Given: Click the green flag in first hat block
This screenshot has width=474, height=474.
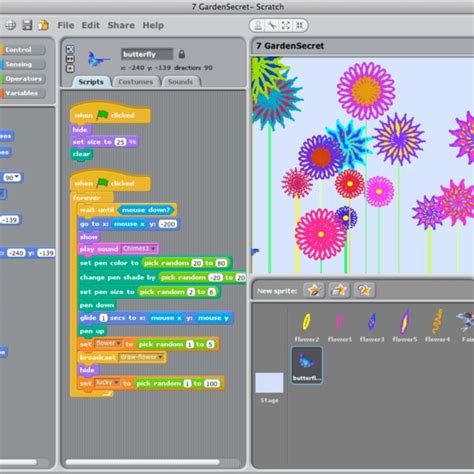Looking at the screenshot, I should tap(102, 115).
